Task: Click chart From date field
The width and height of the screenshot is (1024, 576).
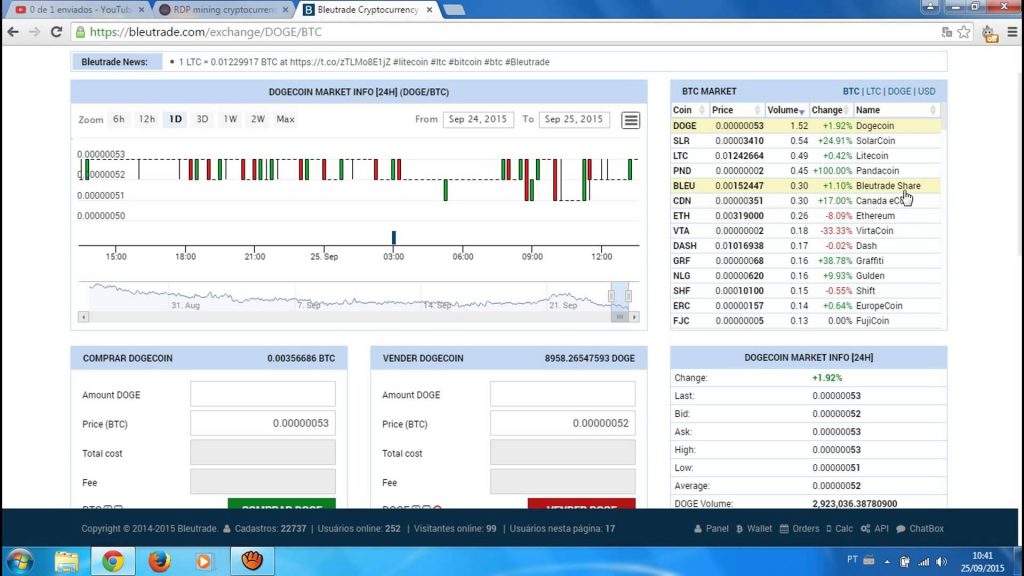Action: (478, 120)
